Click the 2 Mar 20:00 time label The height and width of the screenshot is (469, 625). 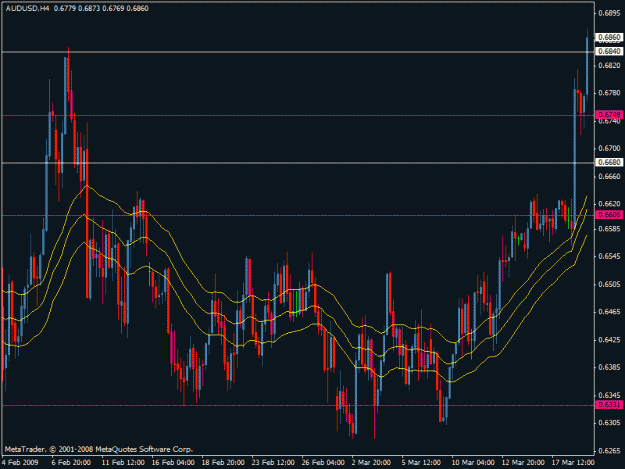coord(371,462)
